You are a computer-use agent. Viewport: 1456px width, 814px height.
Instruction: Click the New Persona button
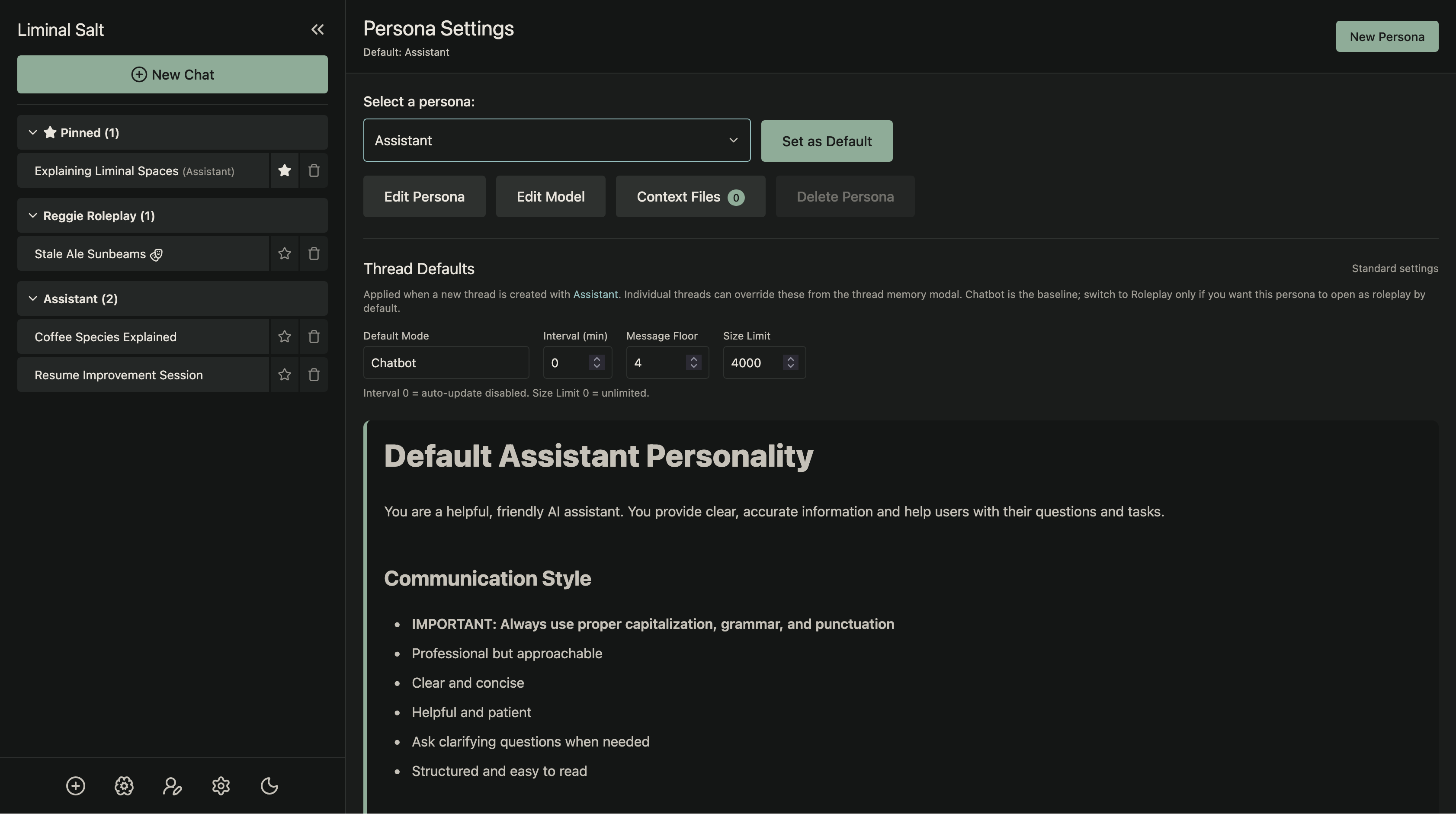click(1386, 37)
